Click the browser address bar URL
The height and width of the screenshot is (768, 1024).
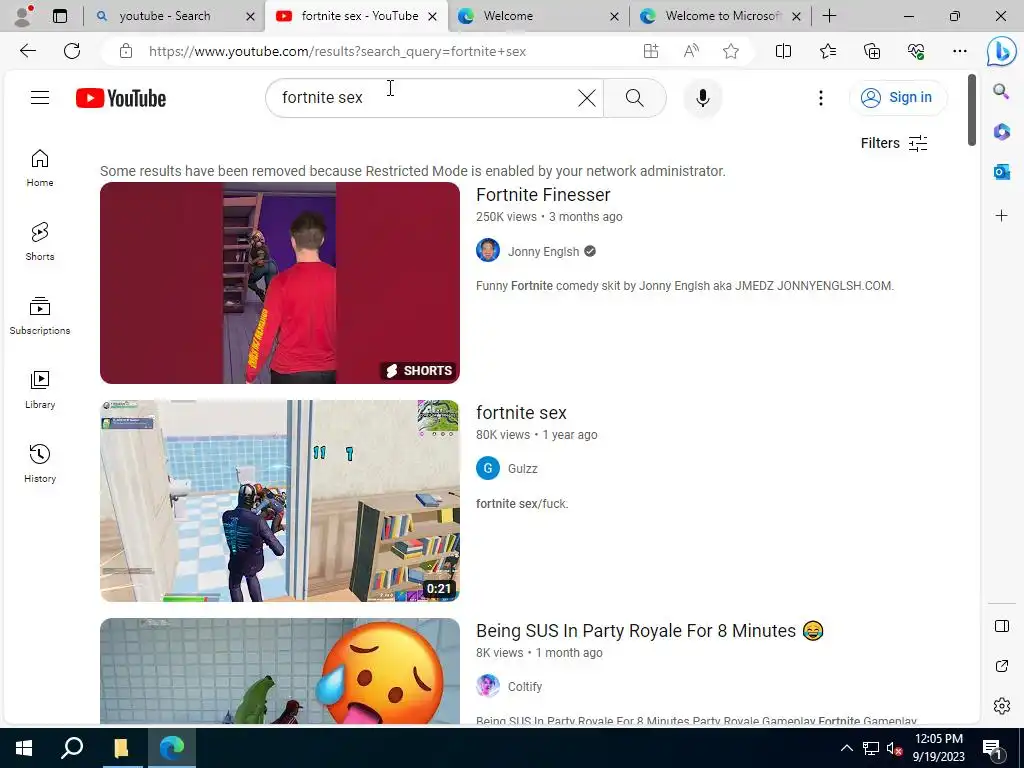tap(337, 51)
